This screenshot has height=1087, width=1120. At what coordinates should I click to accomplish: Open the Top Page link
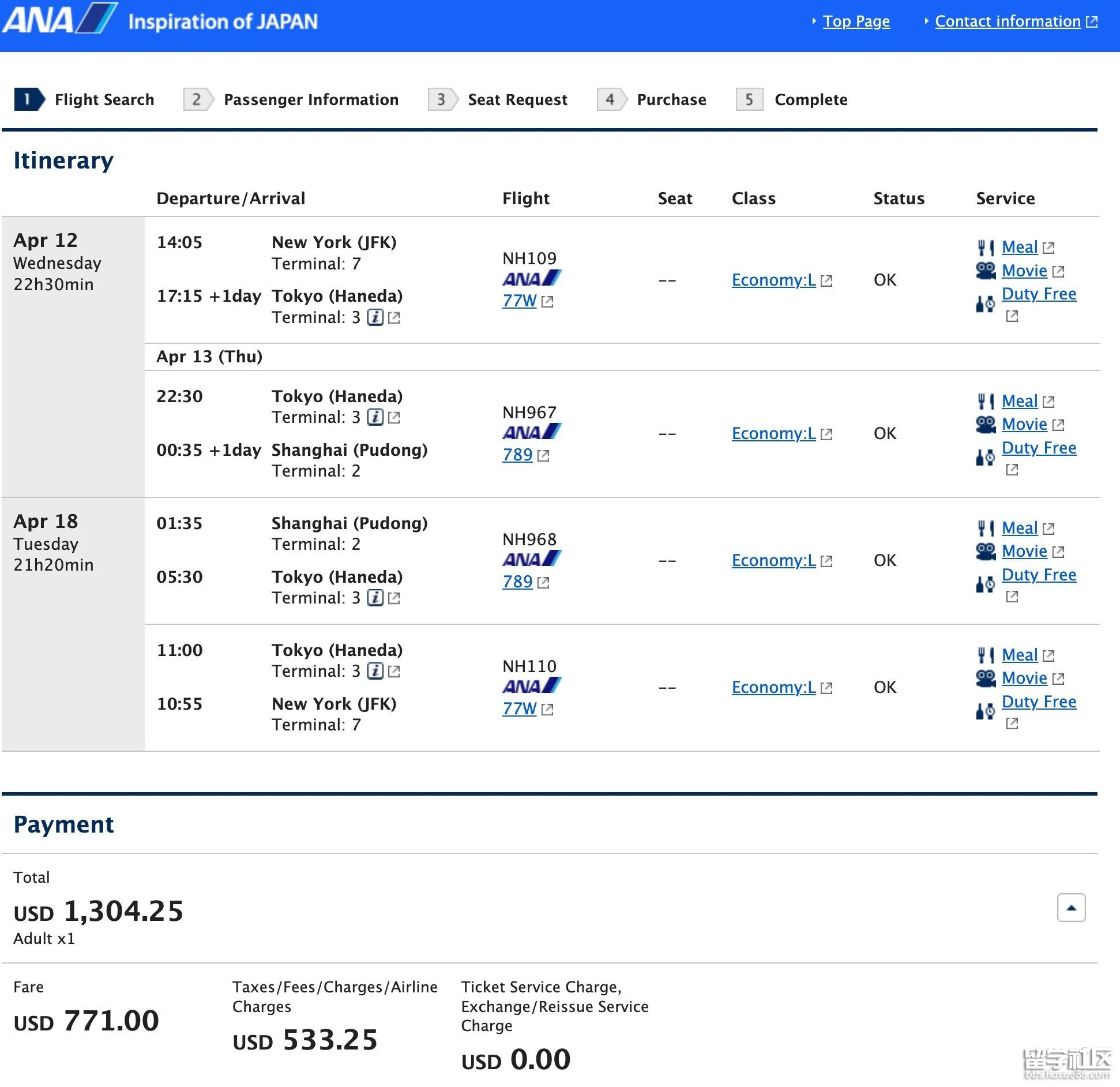coord(856,21)
